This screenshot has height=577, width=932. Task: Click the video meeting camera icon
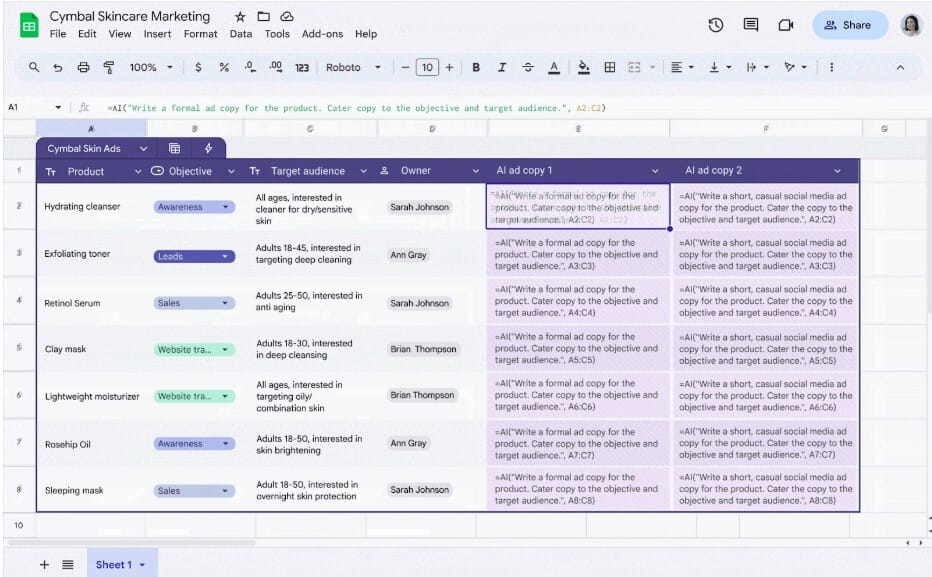click(x=785, y=25)
